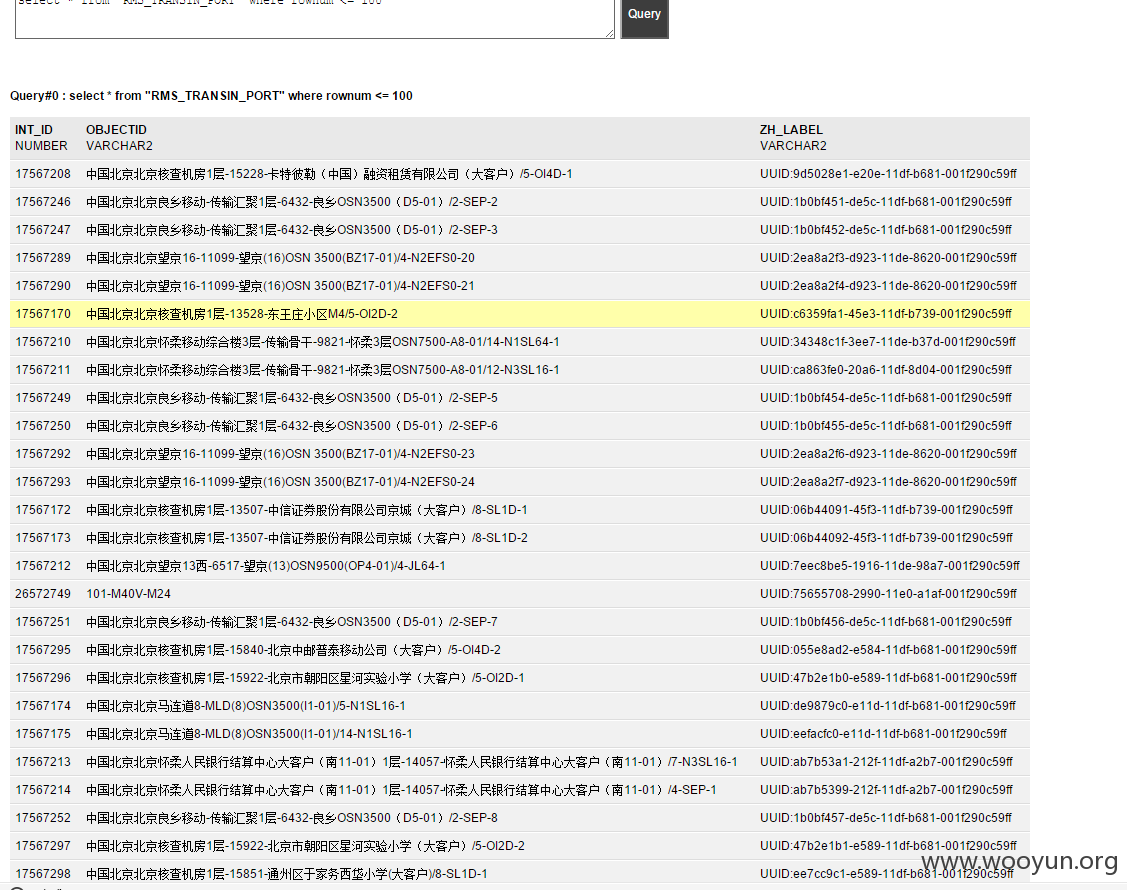This screenshot has width=1127, height=890.
Task: Click UUID:06b44092-45f3-11df-b739-001f290c59ff label
Action: [x=886, y=538]
